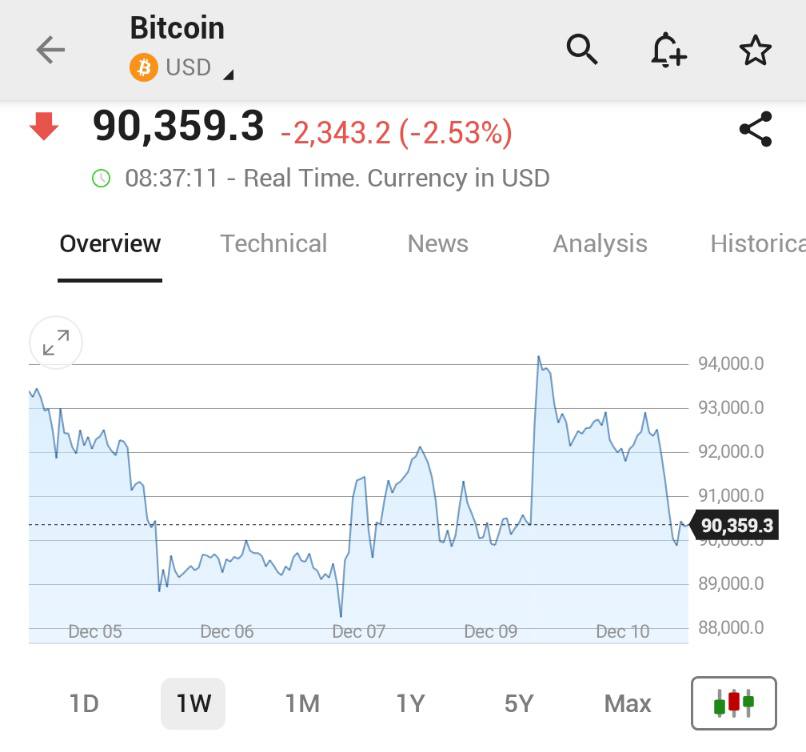Share Bitcoin quote via share icon

click(755, 130)
